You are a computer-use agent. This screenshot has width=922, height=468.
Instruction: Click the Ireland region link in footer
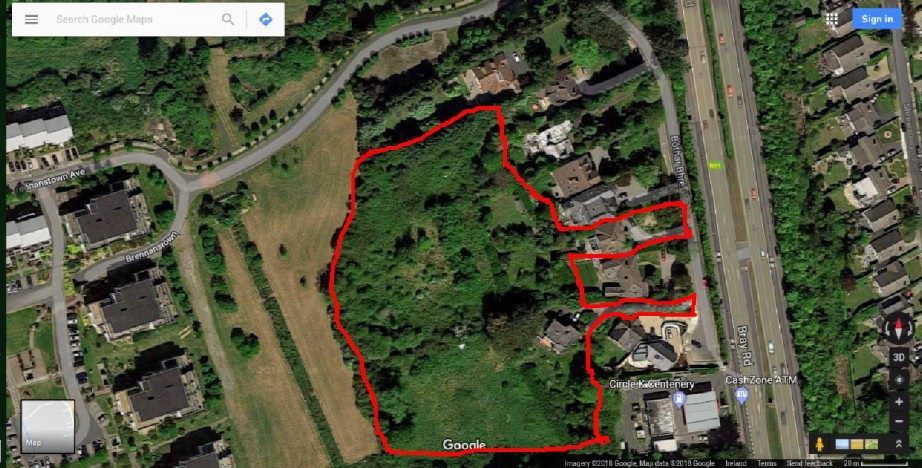point(735,463)
